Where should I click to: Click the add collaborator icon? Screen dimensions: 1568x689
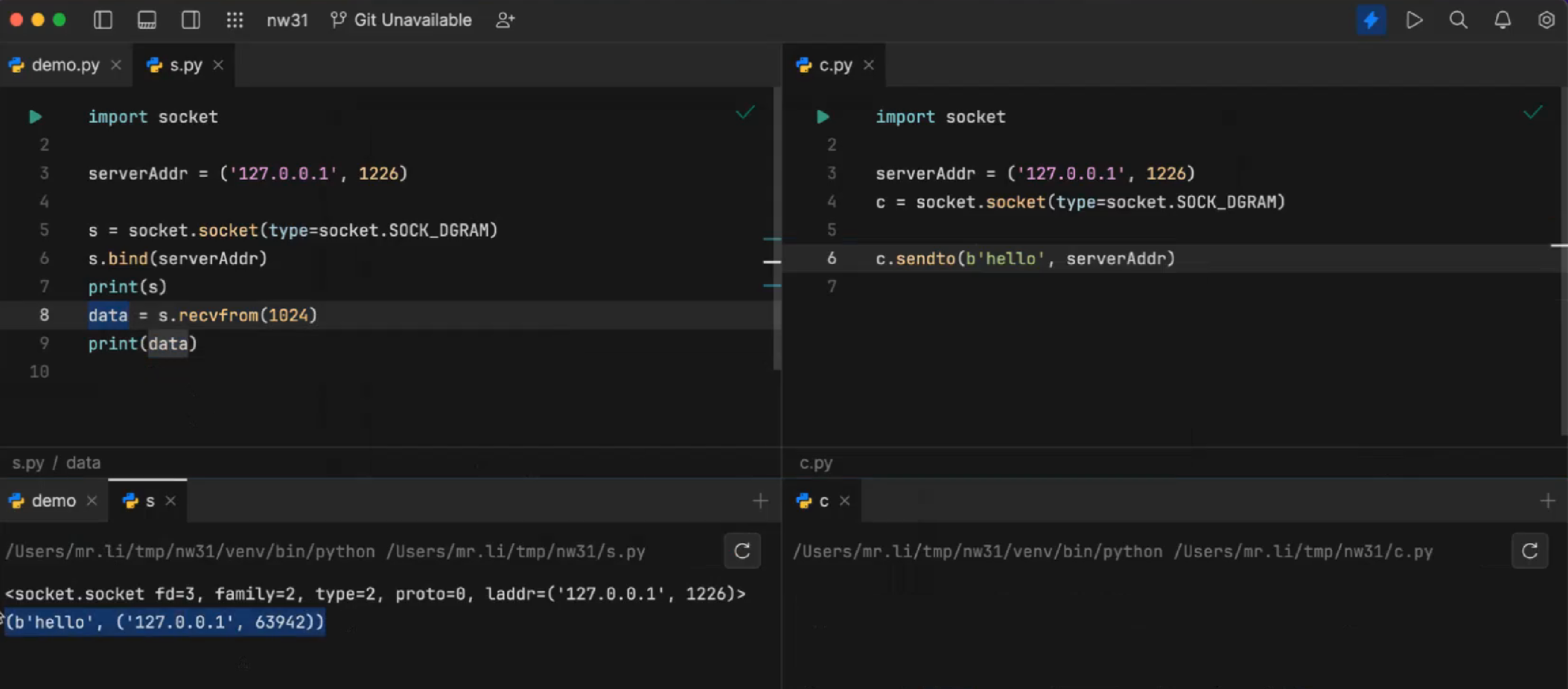[x=506, y=20]
